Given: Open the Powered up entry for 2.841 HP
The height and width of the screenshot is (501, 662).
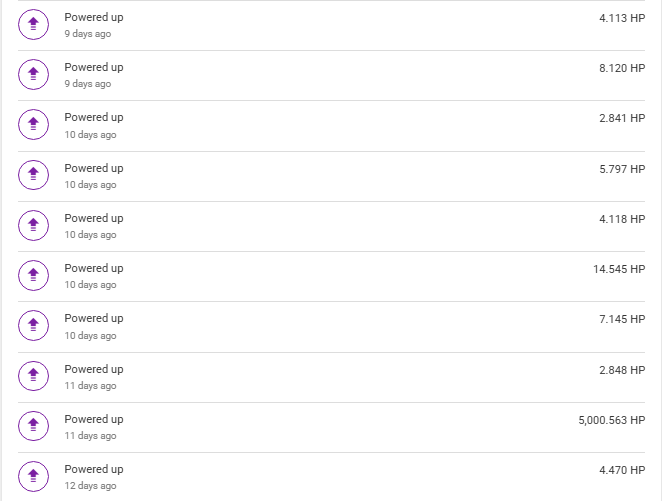Looking at the screenshot, I should click(x=94, y=118).
